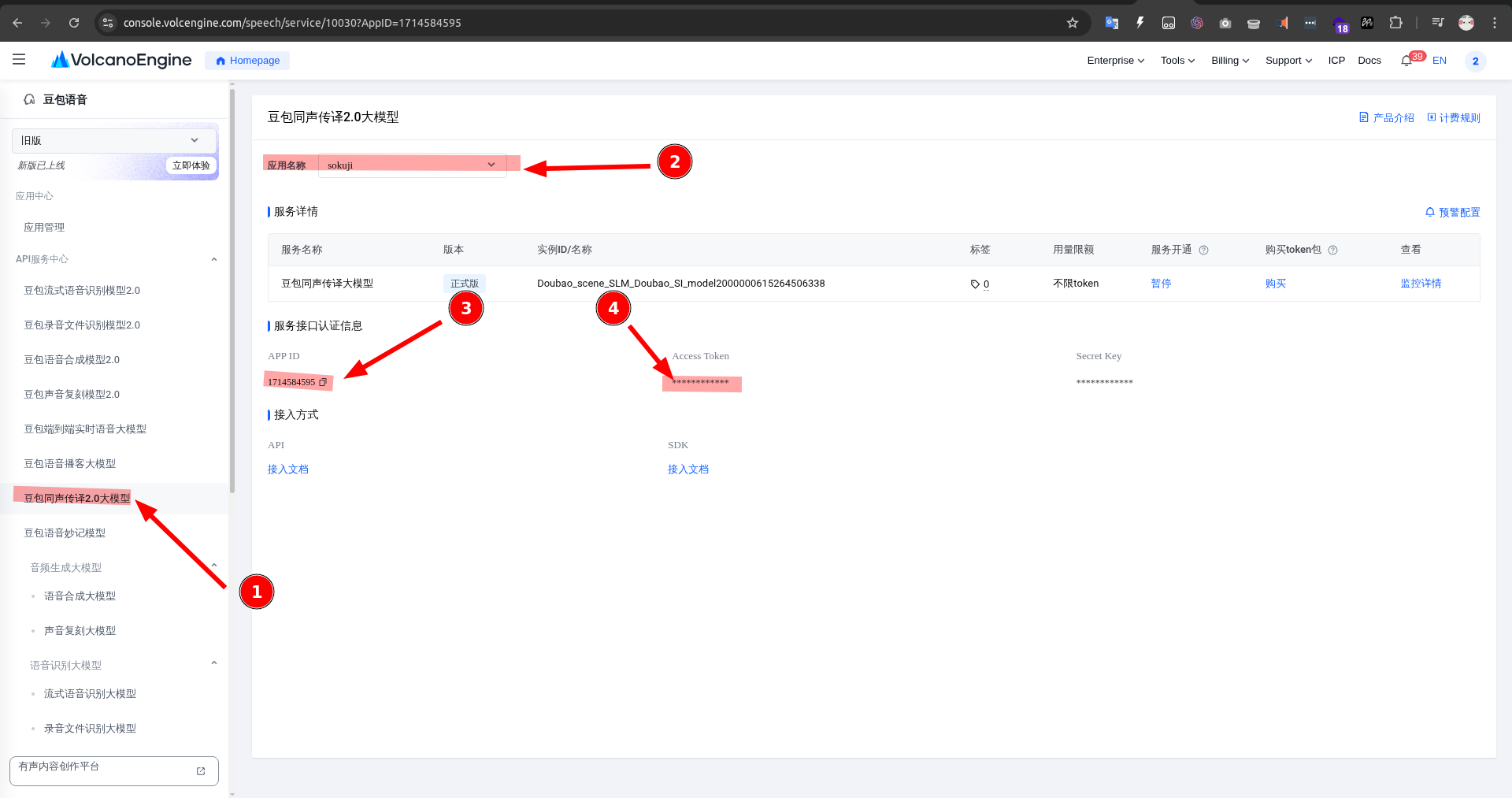Open the 应用名称 sokuji dropdown
1512x798 pixels.
pyautogui.click(x=412, y=165)
